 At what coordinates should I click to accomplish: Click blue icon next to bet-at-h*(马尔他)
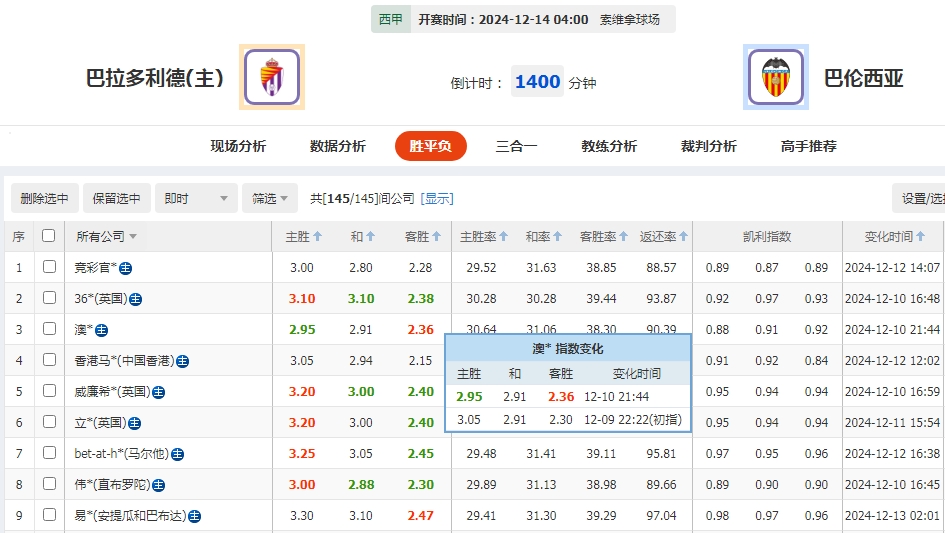177,454
